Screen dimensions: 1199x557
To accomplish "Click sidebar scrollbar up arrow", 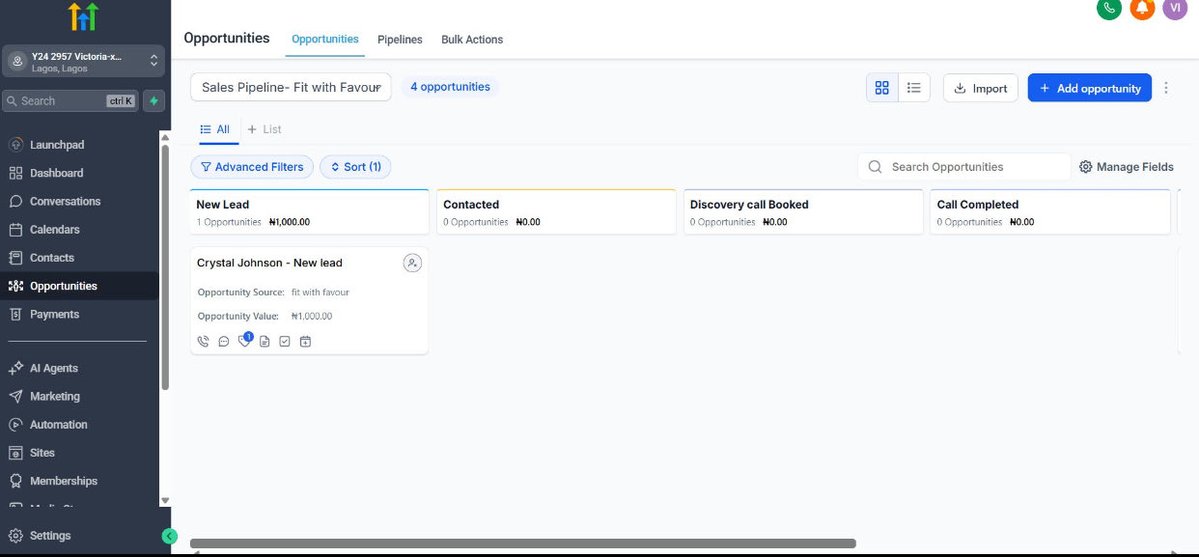I will click(165, 137).
